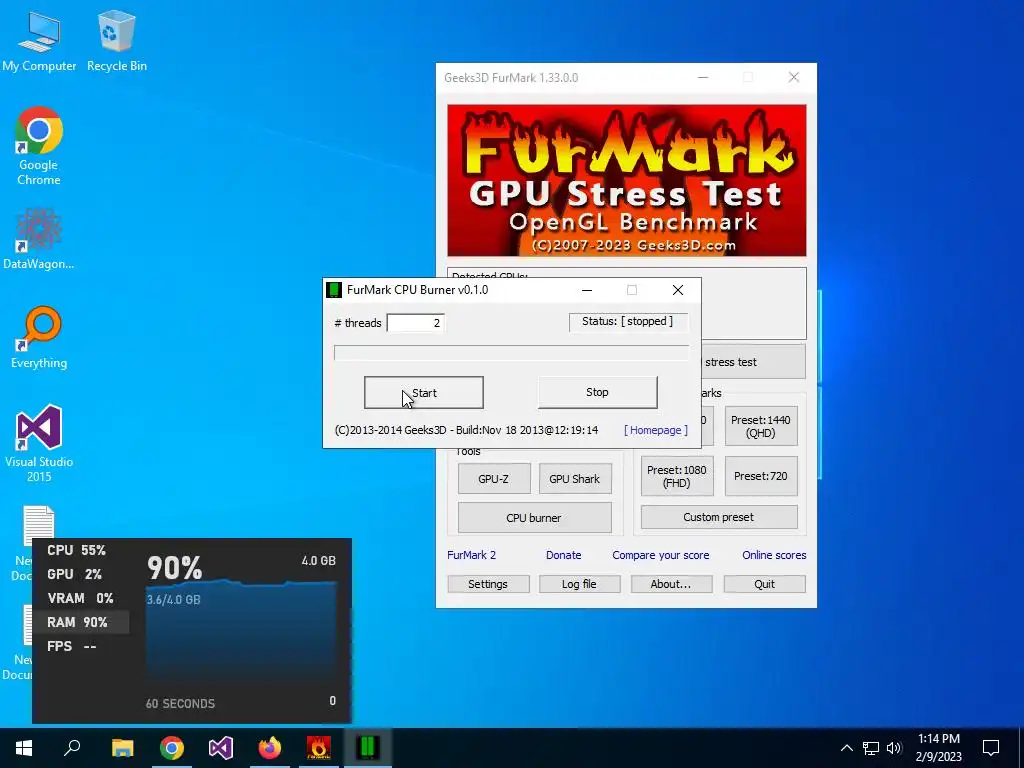Open the FurMark Log file
This screenshot has width=1024, height=768.
[x=579, y=584]
